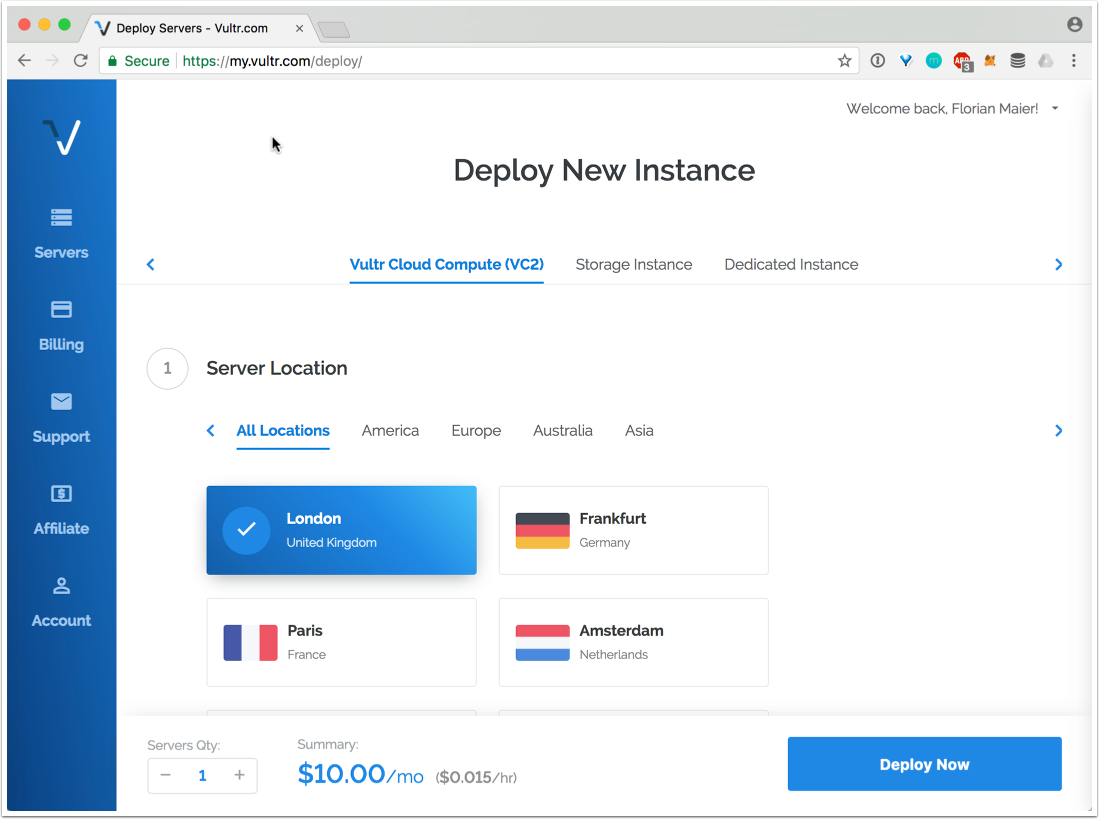Increase servers quantity with plus
This screenshot has width=1099, height=819.
tap(240, 776)
